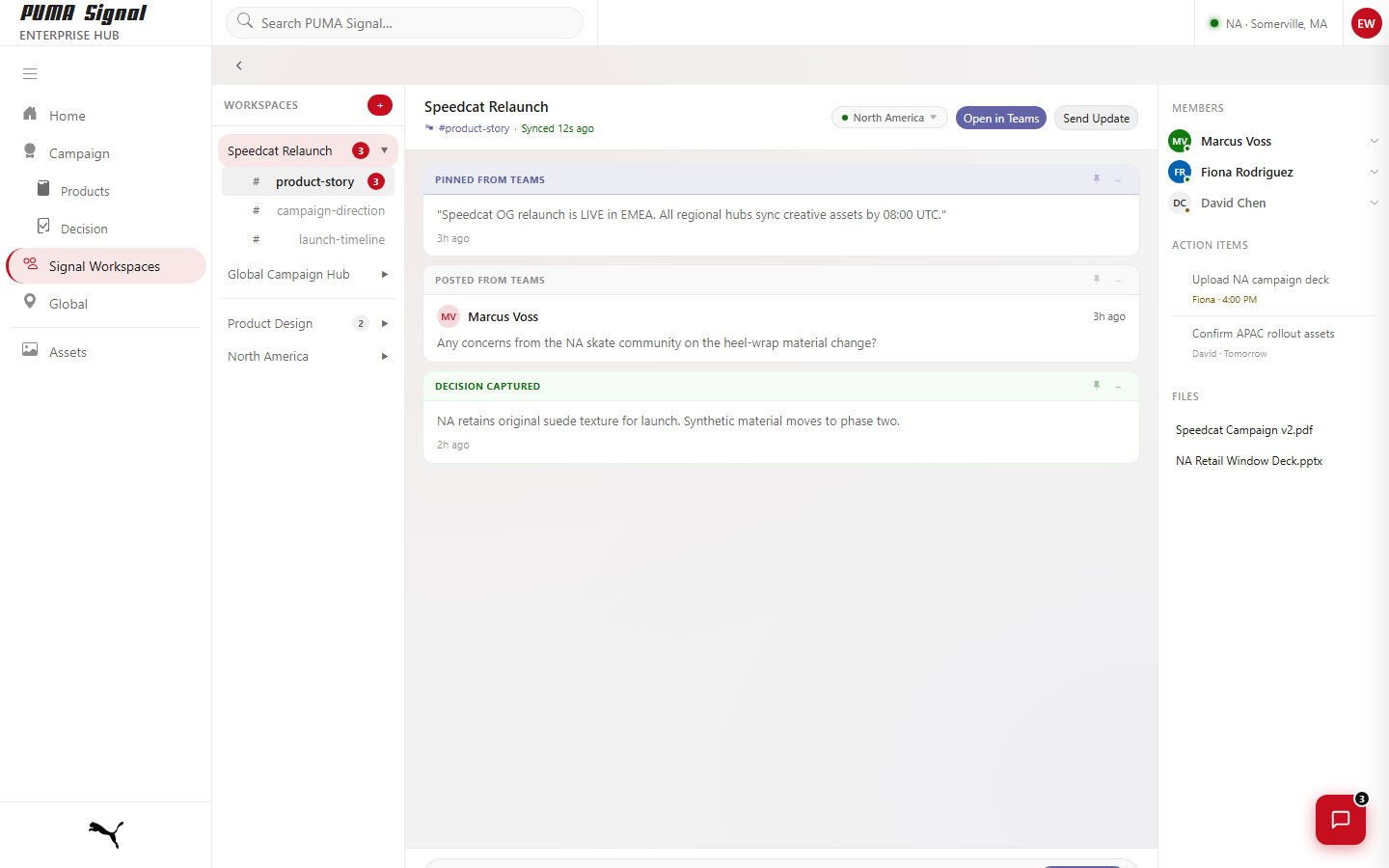Click the Marcus Voss name in the message

(503, 316)
